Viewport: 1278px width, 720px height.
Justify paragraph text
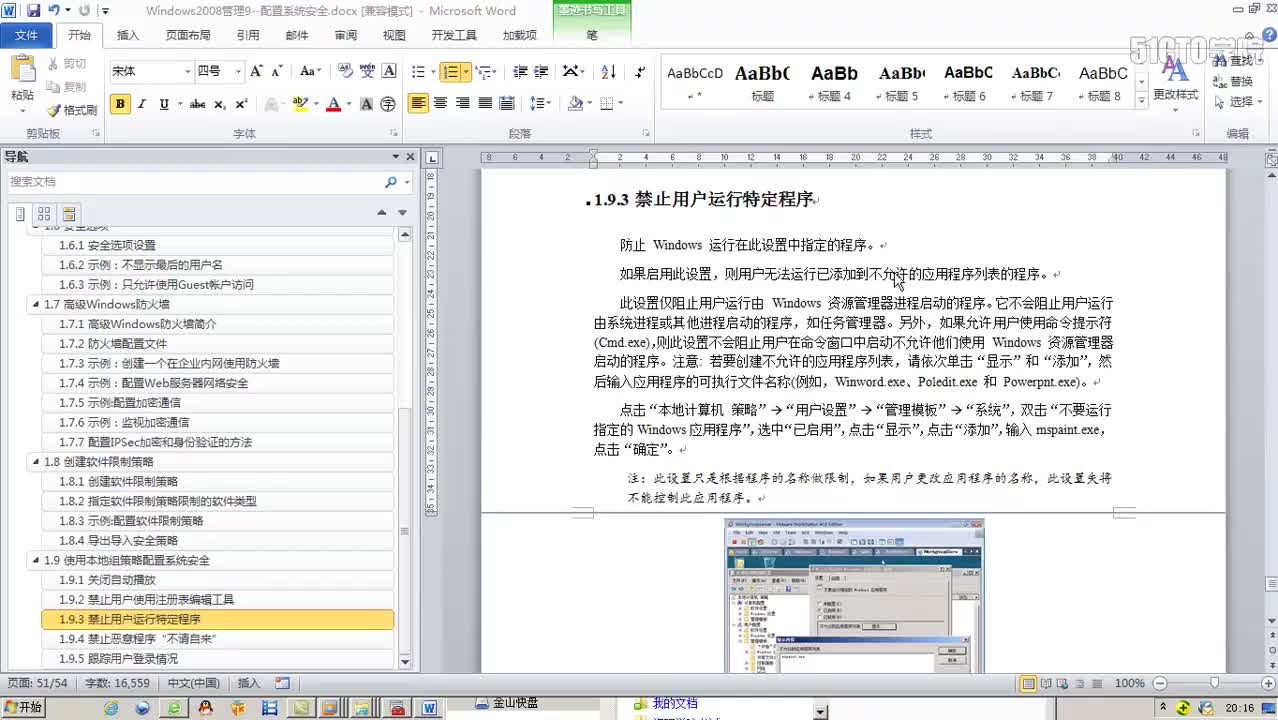[x=485, y=103]
